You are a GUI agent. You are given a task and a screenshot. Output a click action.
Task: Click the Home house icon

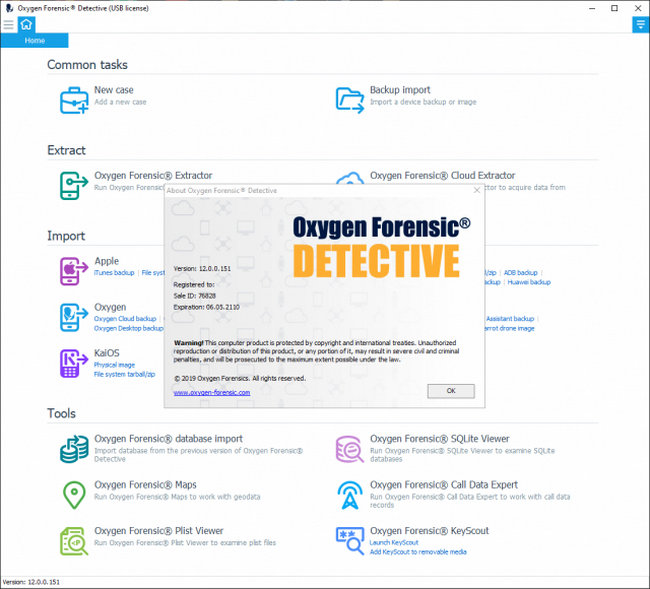(x=26, y=25)
